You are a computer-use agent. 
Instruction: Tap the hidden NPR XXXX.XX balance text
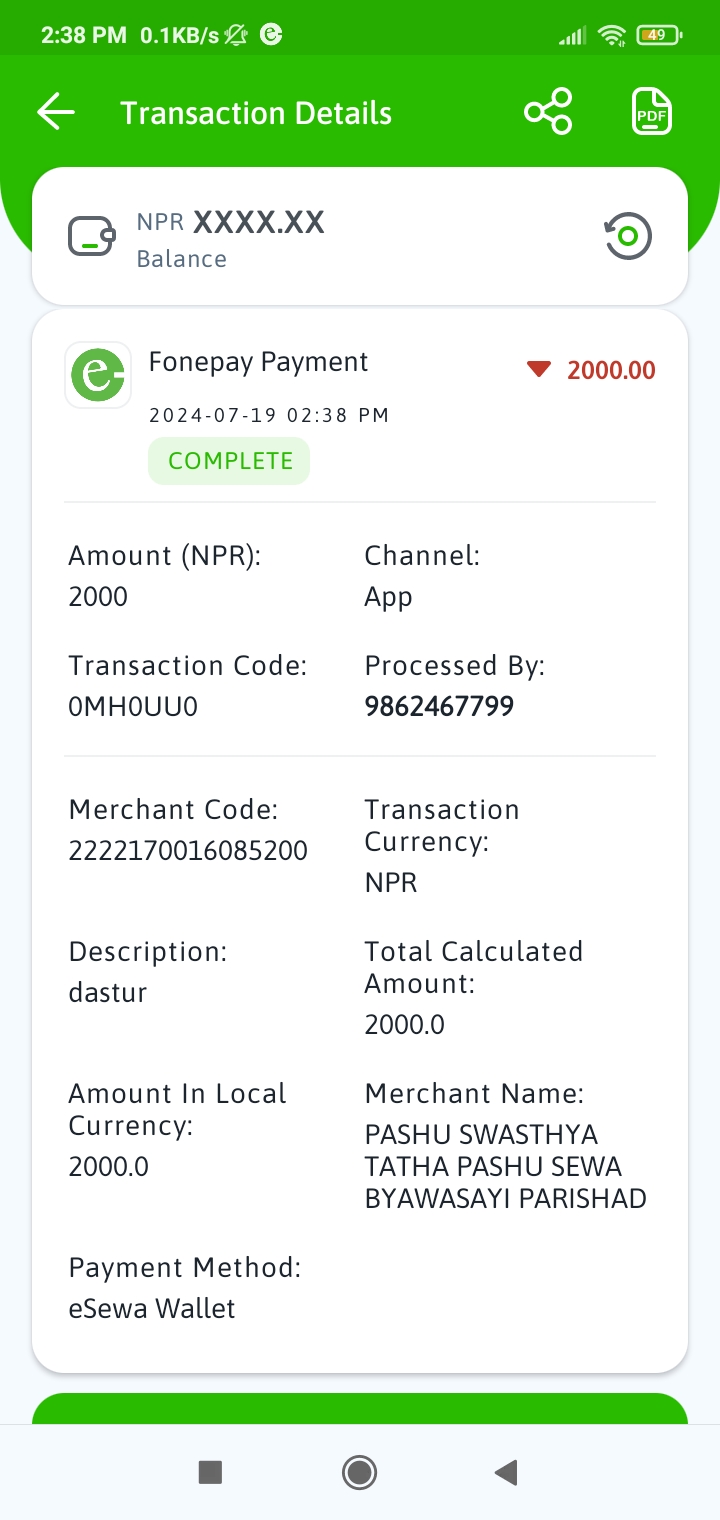click(x=231, y=222)
